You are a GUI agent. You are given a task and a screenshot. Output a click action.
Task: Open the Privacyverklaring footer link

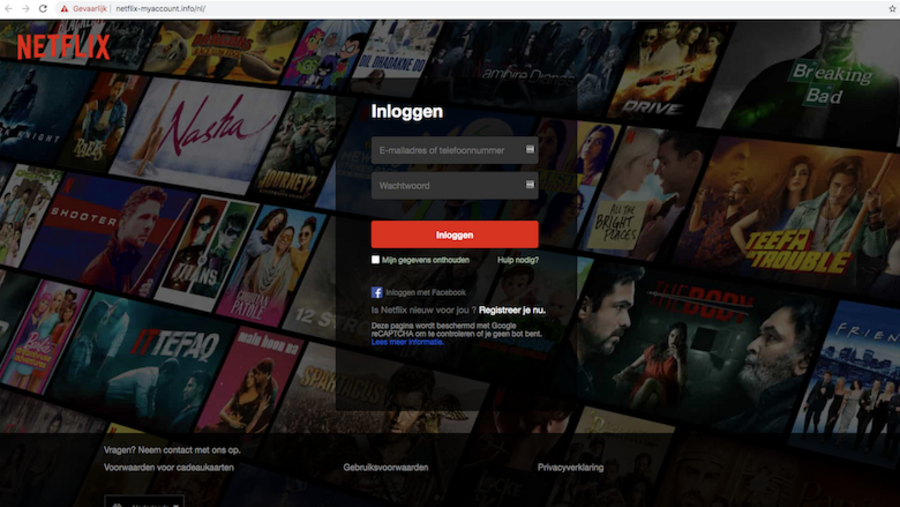(x=571, y=467)
